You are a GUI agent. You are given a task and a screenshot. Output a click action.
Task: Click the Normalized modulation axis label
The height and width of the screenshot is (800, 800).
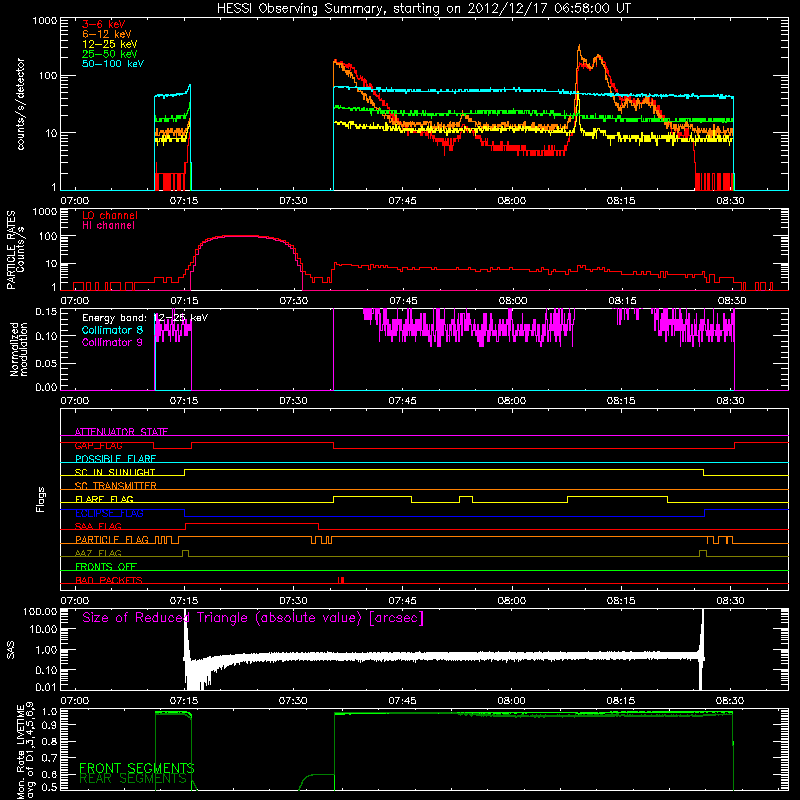19,349
